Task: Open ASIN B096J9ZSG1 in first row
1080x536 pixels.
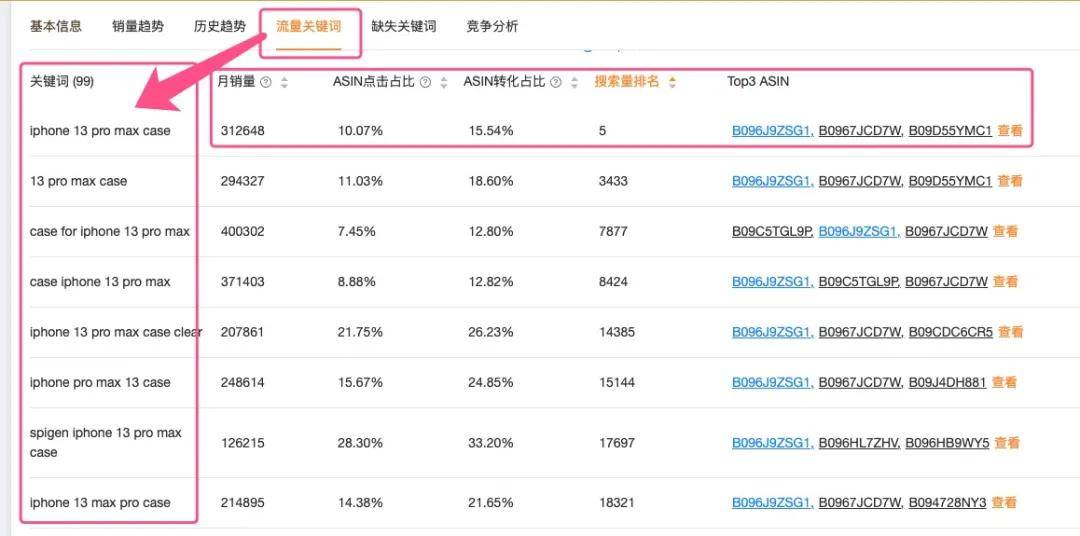Action: 773,130
